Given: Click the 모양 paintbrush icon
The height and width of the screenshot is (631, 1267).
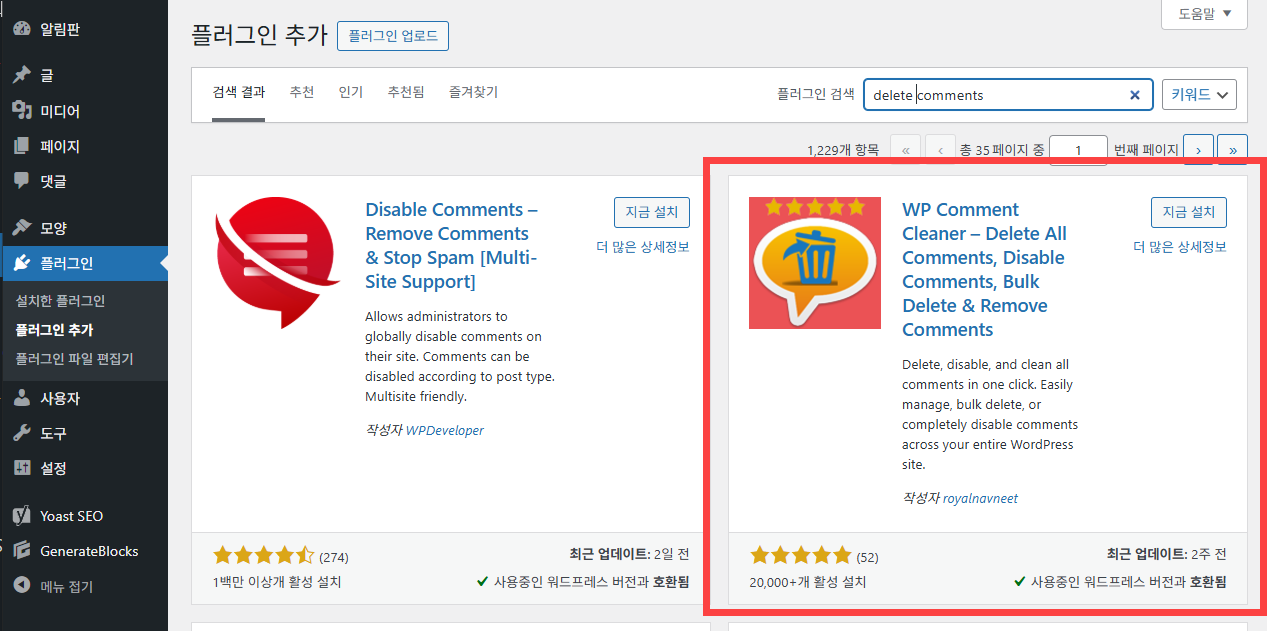Looking at the screenshot, I should [x=21, y=228].
